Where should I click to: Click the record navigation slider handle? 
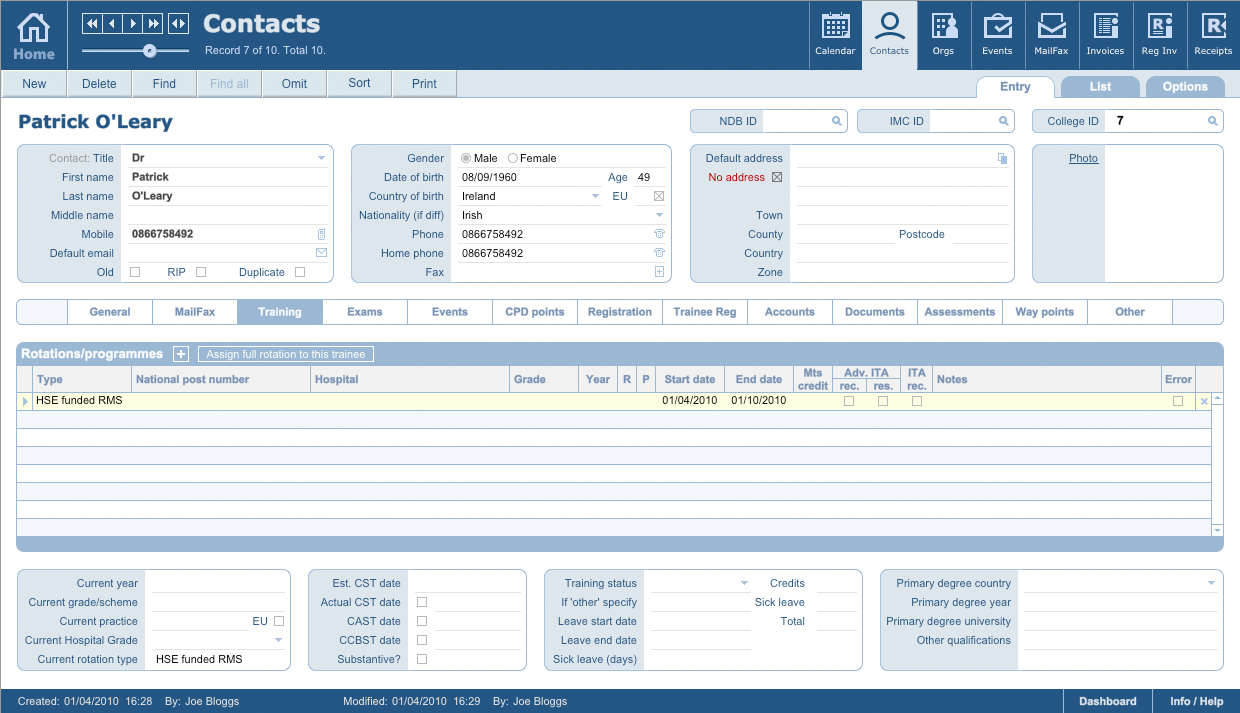(x=149, y=50)
